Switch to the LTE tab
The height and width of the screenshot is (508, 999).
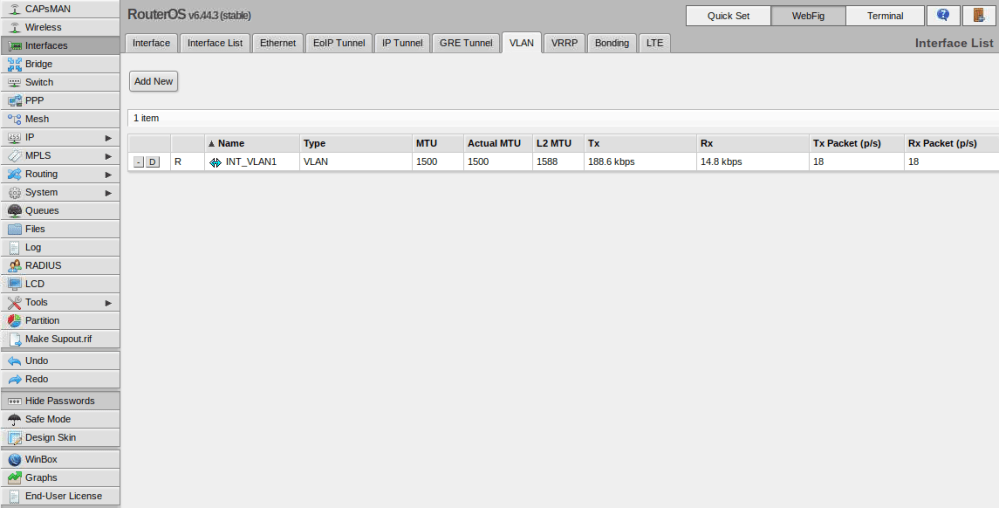pyautogui.click(x=654, y=43)
